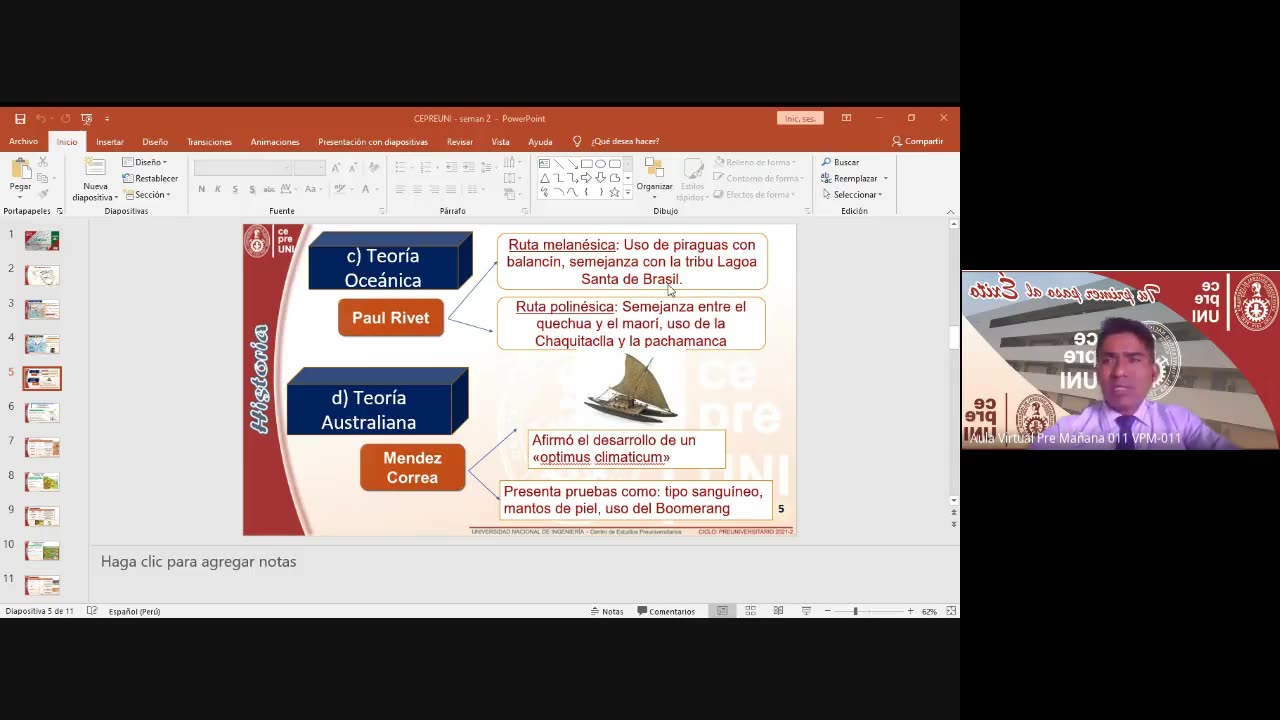1280x720 pixels.
Task: Open the Portapapeles dialog launcher
Action: click(x=60, y=211)
